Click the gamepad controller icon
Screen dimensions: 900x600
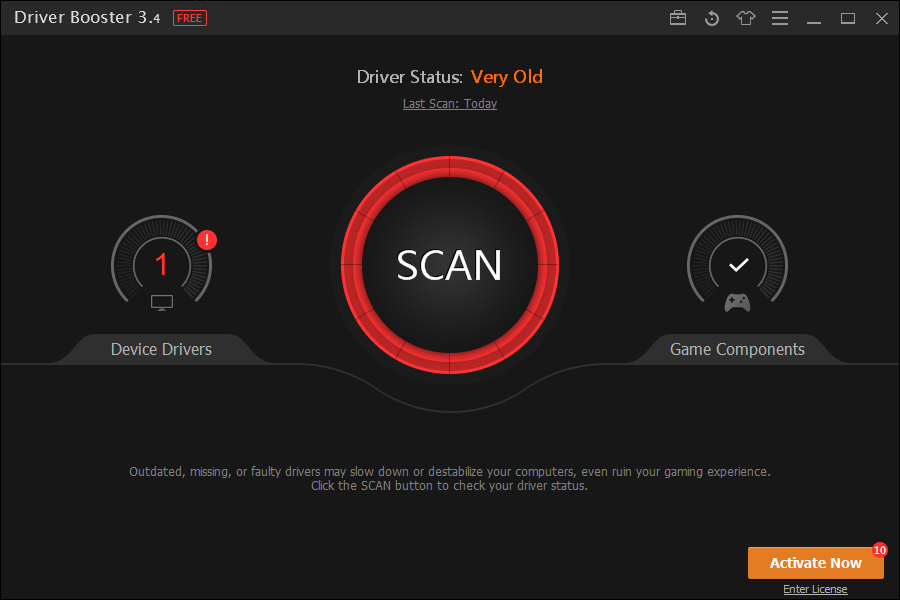[x=738, y=303]
